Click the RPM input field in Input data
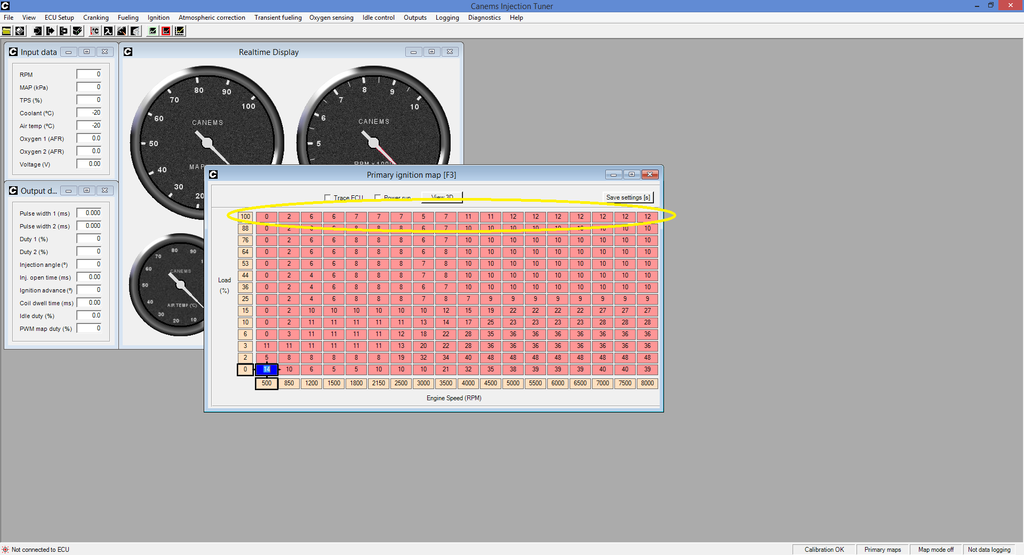 pos(89,74)
